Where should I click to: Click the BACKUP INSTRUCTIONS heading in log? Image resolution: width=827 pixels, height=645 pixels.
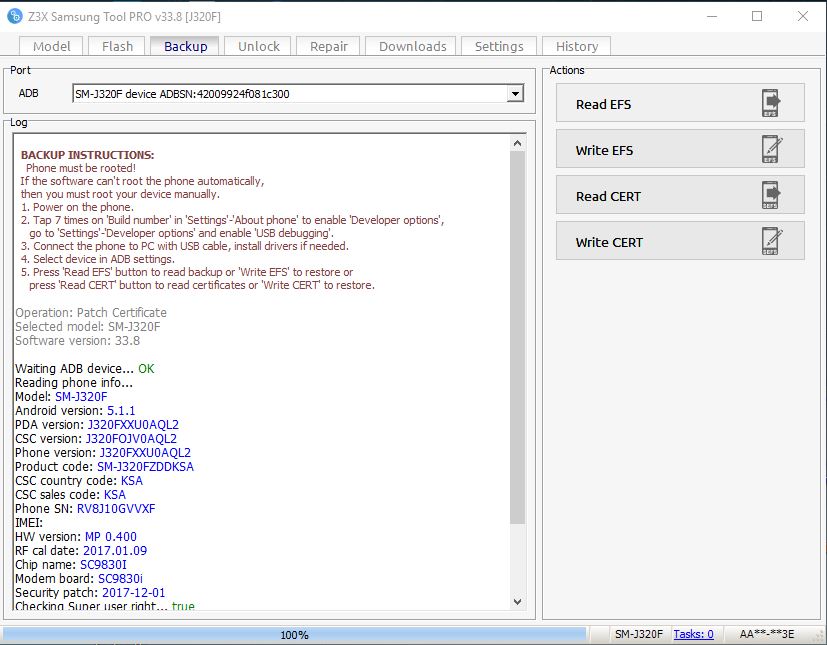click(x=88, y=155)
